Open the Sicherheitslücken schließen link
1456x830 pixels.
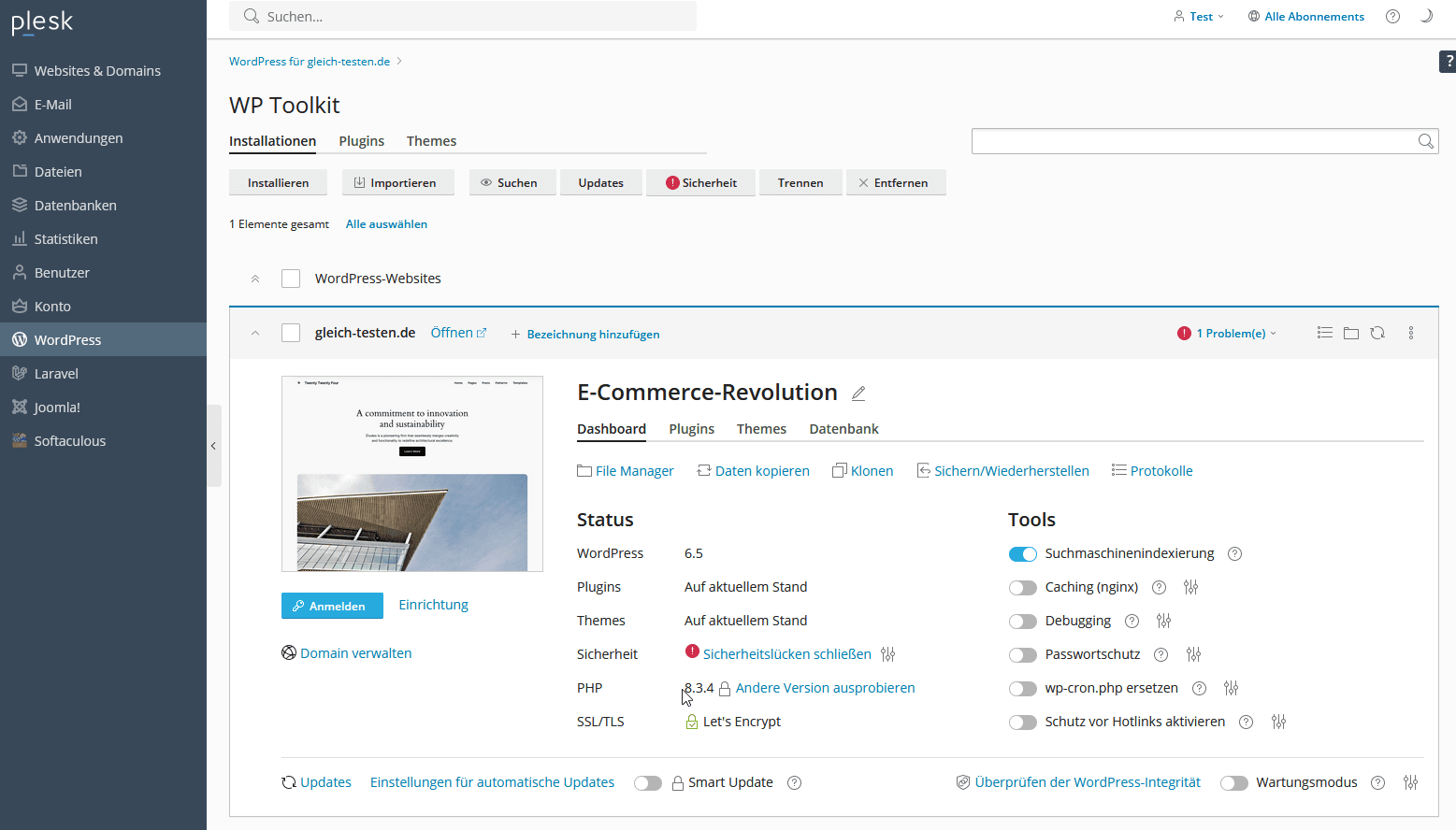click(786, 654)
